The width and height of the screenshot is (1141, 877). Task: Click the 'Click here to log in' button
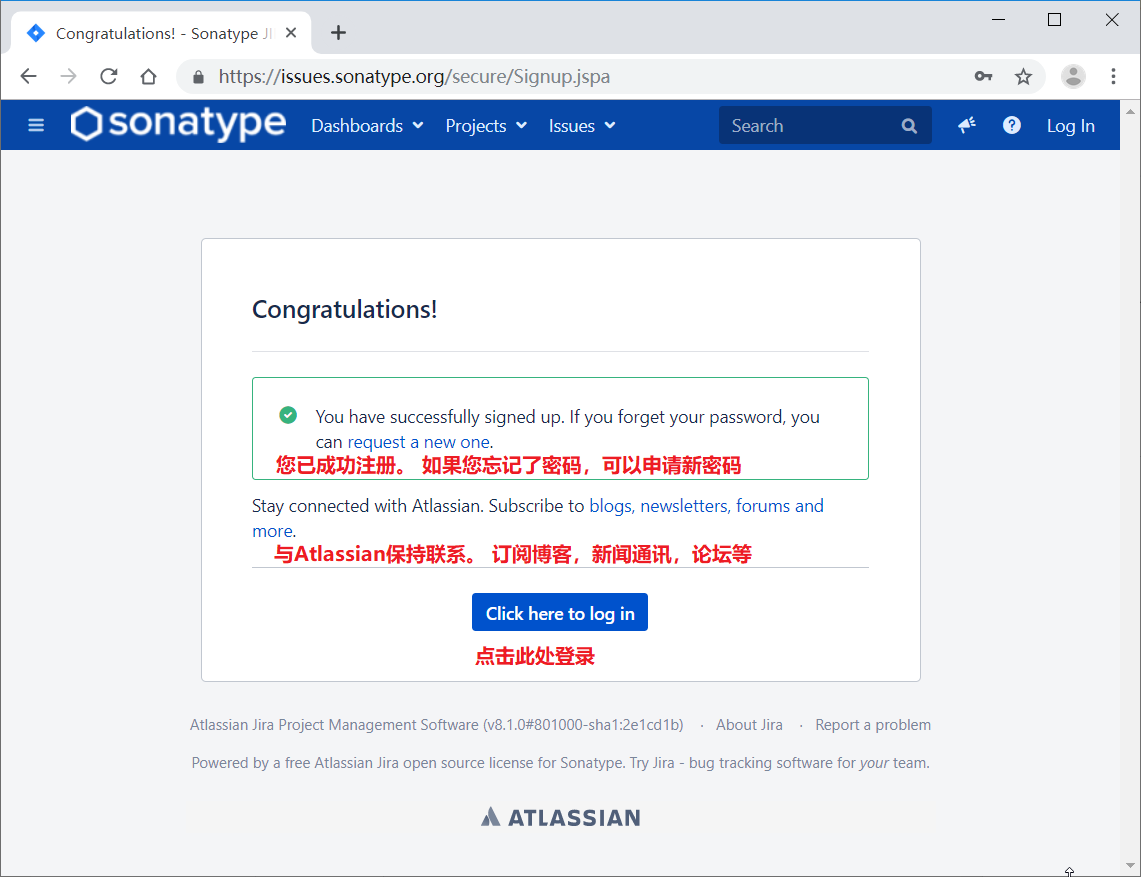point(560,612)
